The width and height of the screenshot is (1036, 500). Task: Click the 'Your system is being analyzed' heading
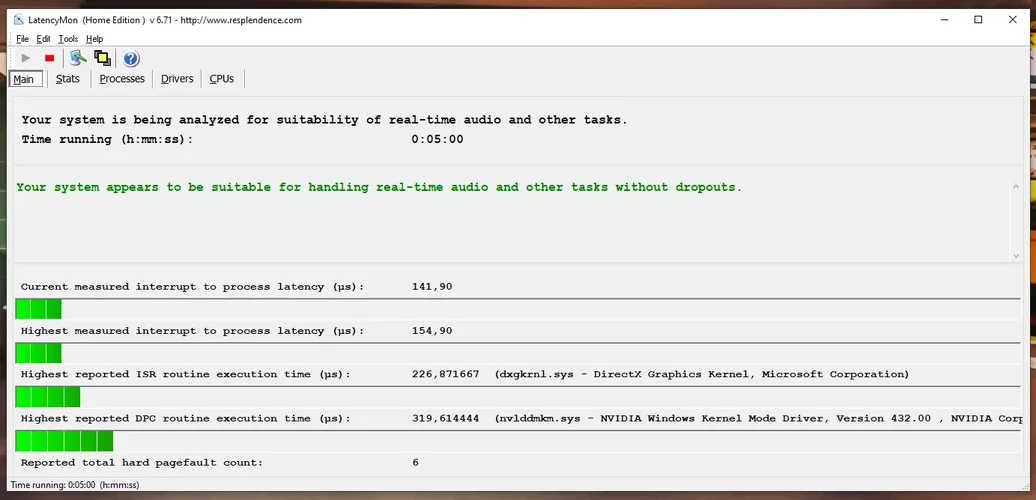tap(324, 120)
